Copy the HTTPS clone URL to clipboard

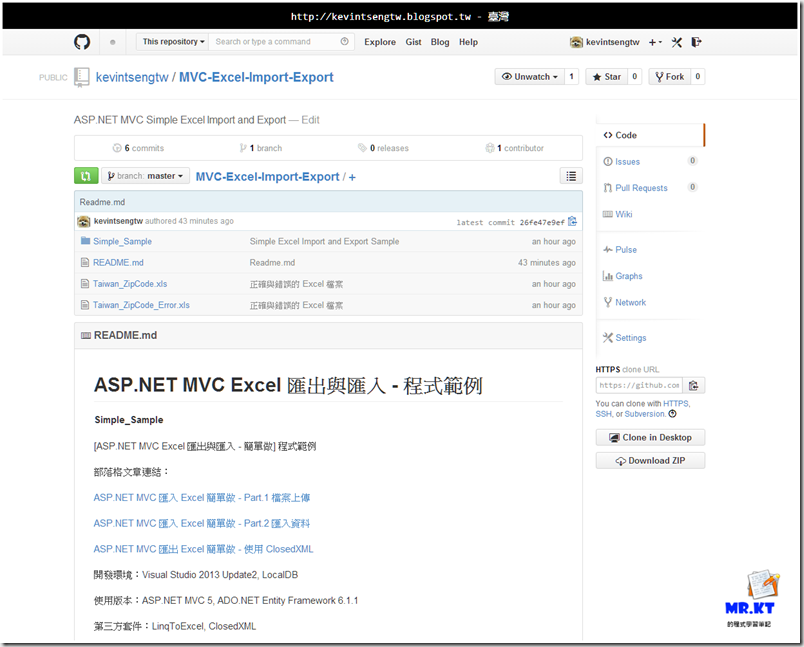(x=694, y=386)
